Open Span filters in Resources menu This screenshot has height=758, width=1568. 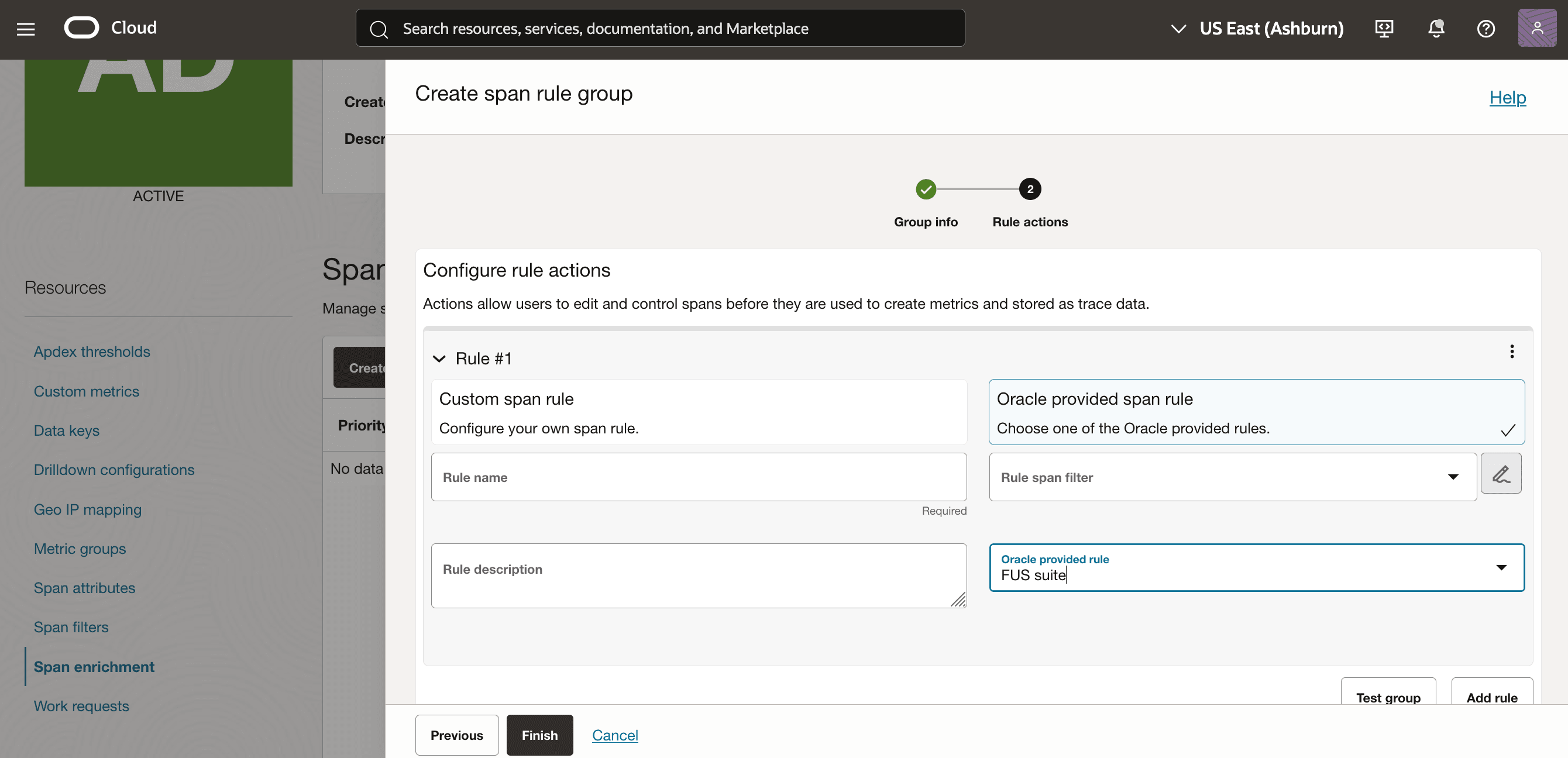tap(71, 627)
